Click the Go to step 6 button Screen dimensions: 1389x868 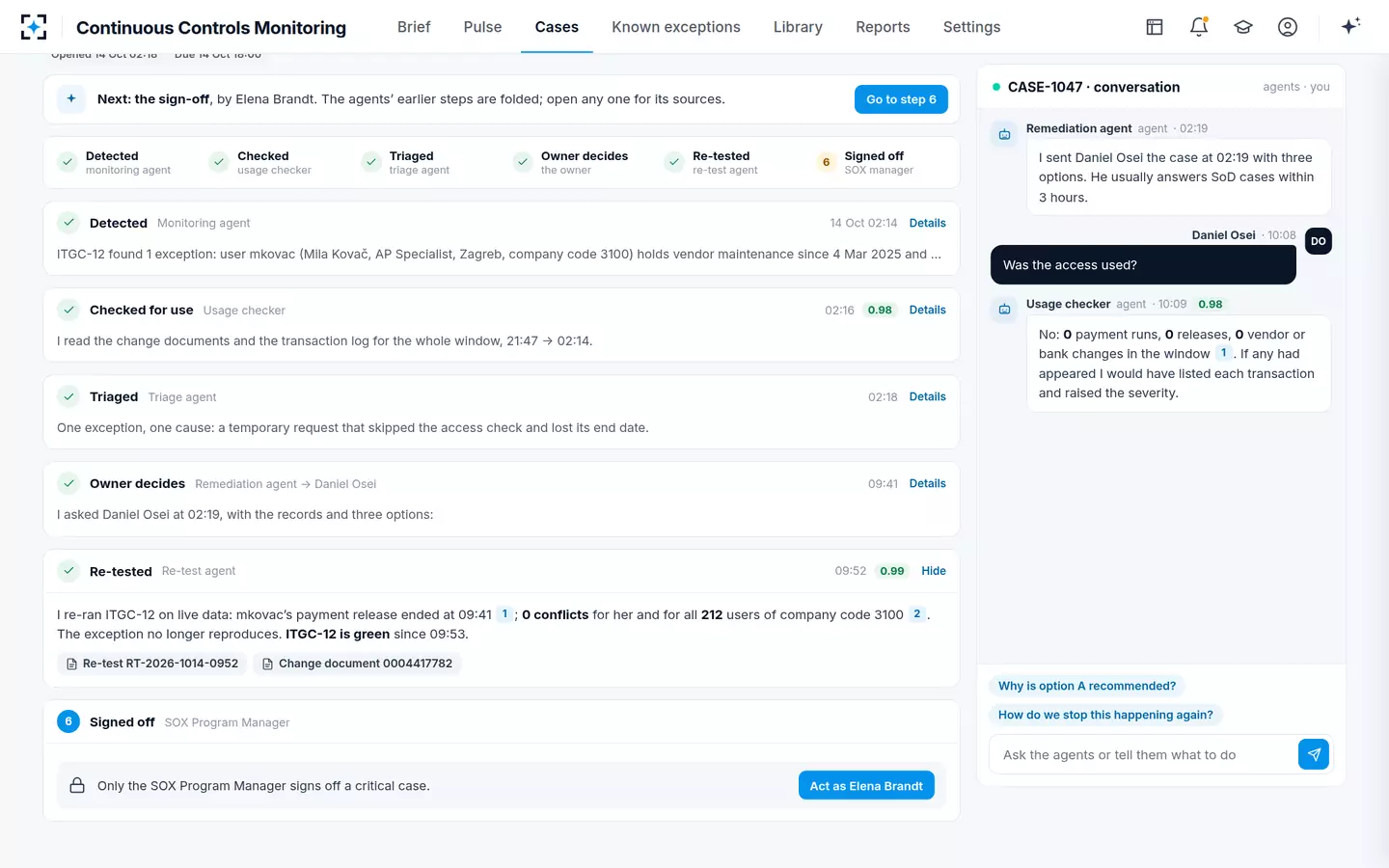point(901,99)
